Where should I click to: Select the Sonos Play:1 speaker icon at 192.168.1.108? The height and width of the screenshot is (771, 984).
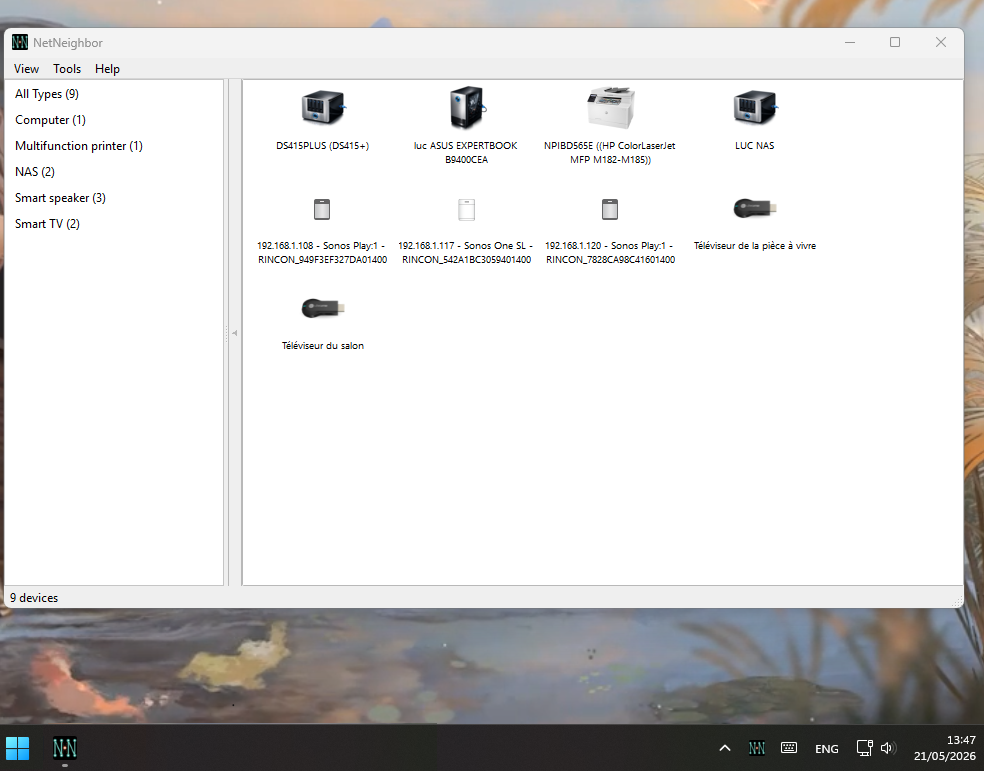click(322, 209)
